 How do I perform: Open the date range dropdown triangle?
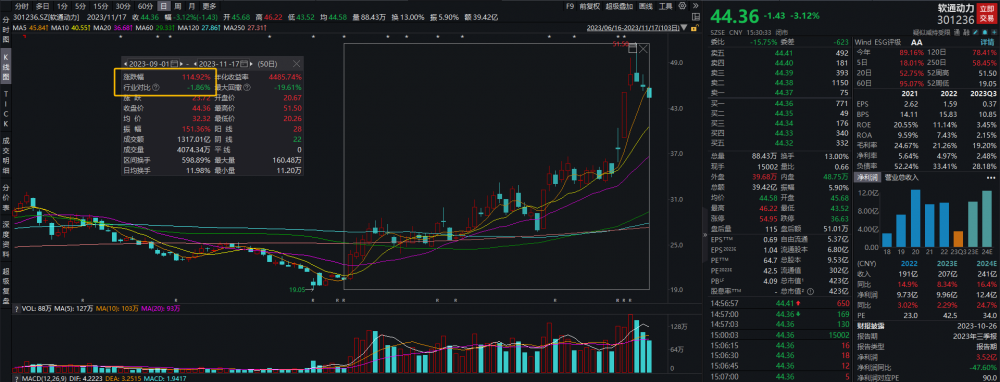[x=684, y=27]
